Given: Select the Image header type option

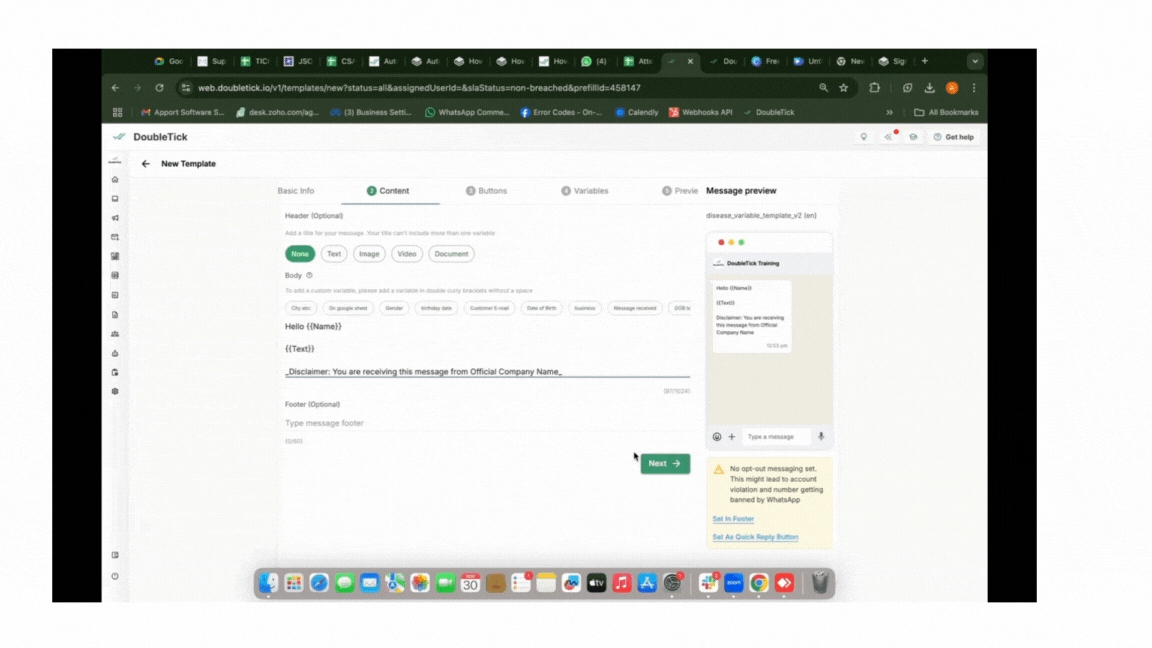Looking at the screenshot, I should [x=369, y=254].
